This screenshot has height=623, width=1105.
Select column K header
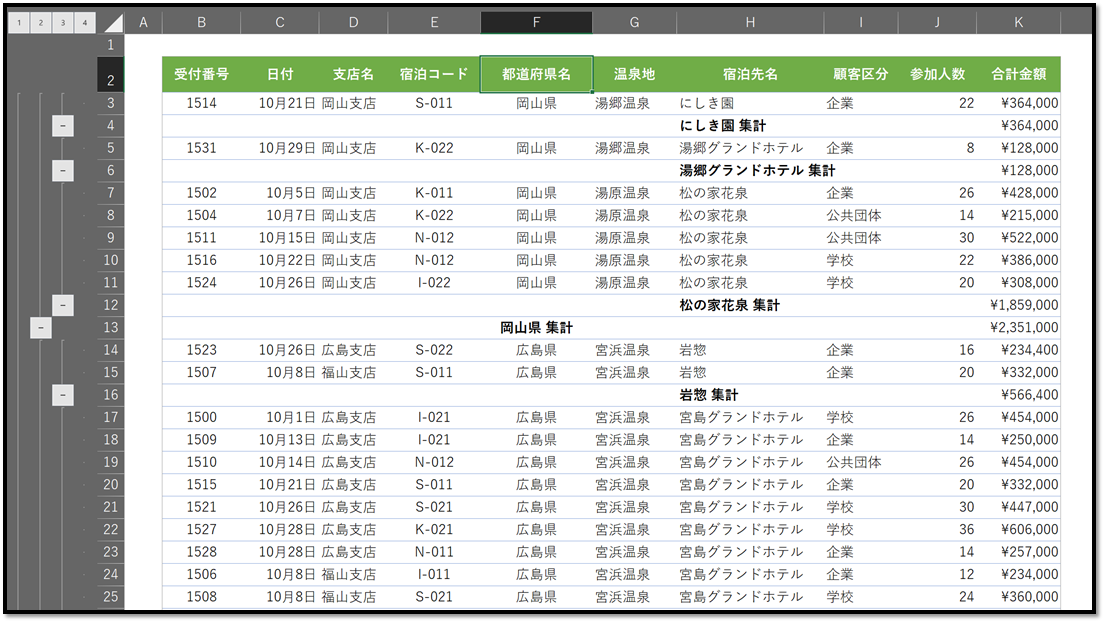click(x=1018, y=20)
